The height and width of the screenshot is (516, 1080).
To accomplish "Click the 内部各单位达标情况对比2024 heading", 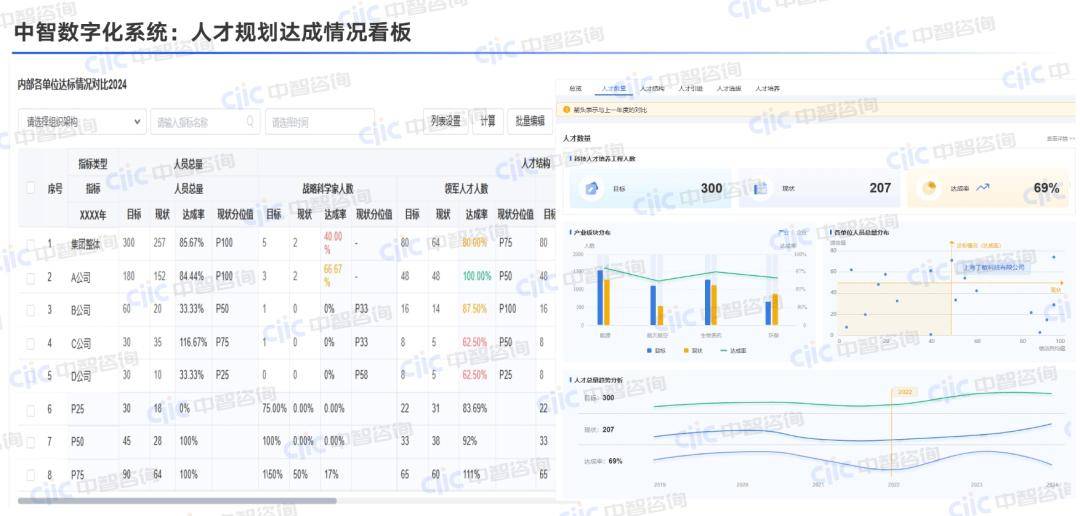I will [72, 85].
